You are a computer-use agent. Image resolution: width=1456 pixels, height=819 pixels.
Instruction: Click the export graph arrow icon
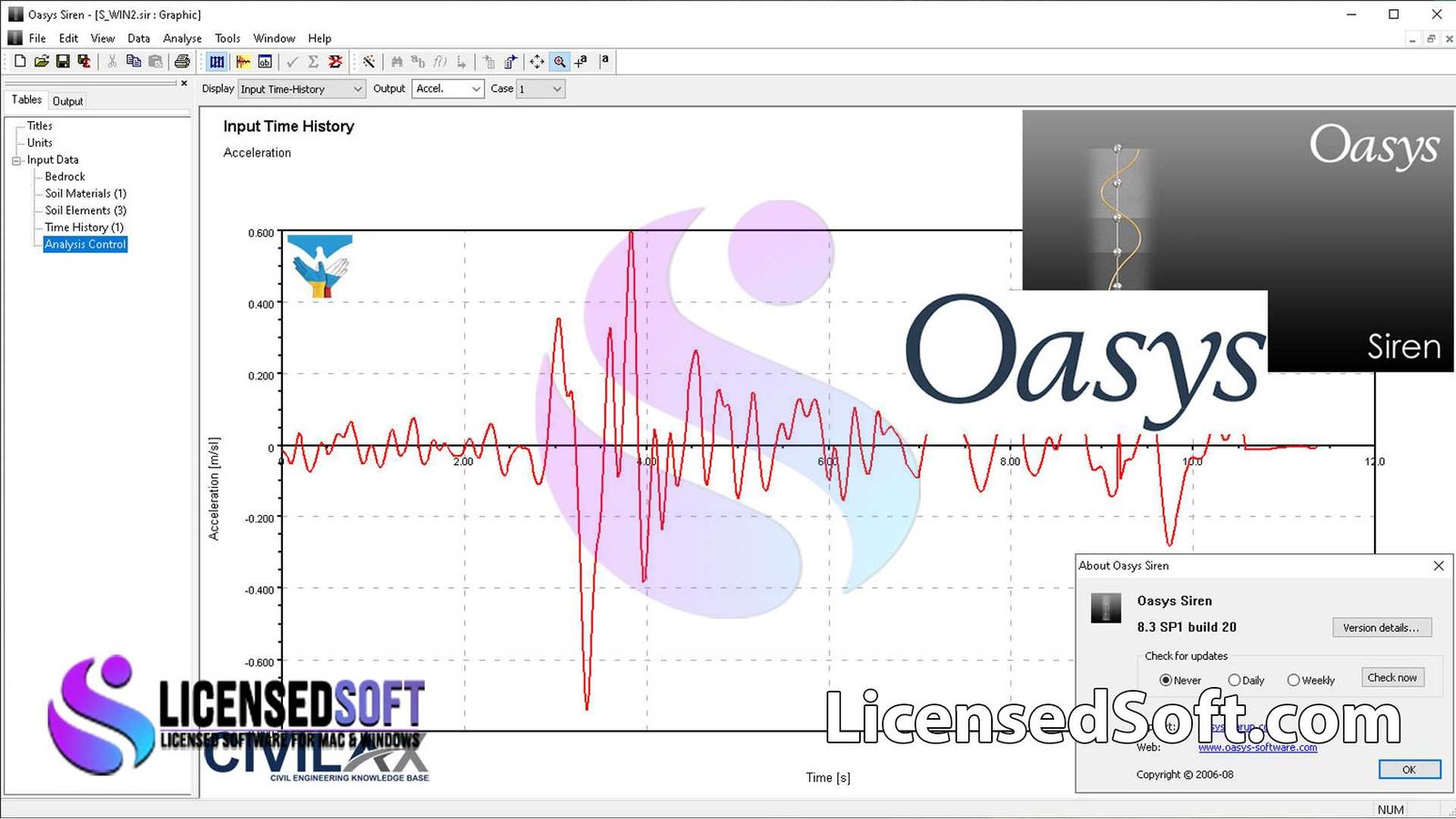[x=511, y=61]
